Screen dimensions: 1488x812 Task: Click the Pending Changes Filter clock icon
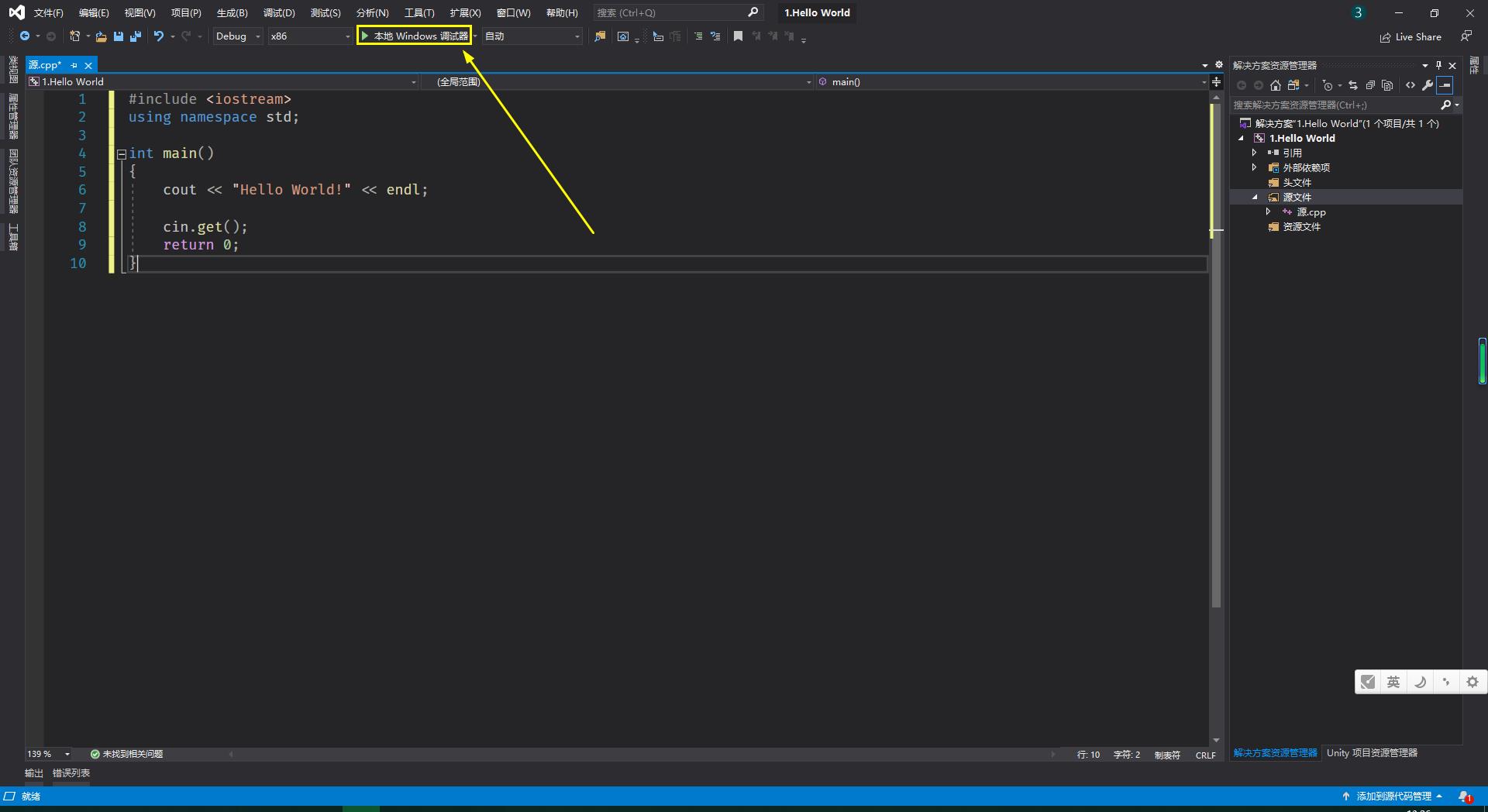pyautogui.click(x=1328, y=85)
